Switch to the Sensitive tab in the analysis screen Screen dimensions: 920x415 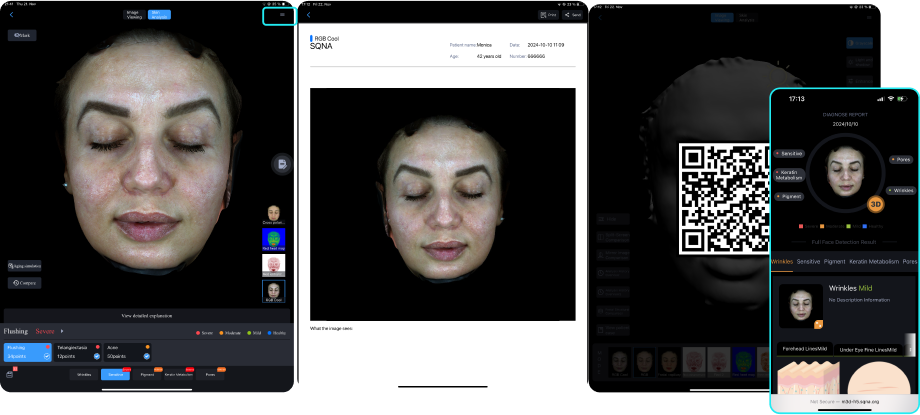[x=115, y=374]
